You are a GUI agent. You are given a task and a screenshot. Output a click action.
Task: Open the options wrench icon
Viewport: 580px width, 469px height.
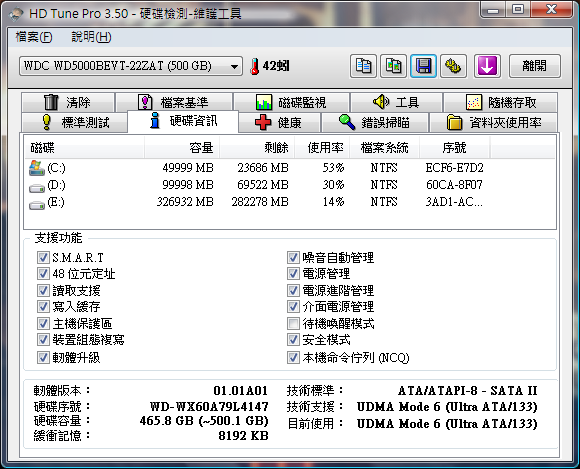tap(453, 66)
